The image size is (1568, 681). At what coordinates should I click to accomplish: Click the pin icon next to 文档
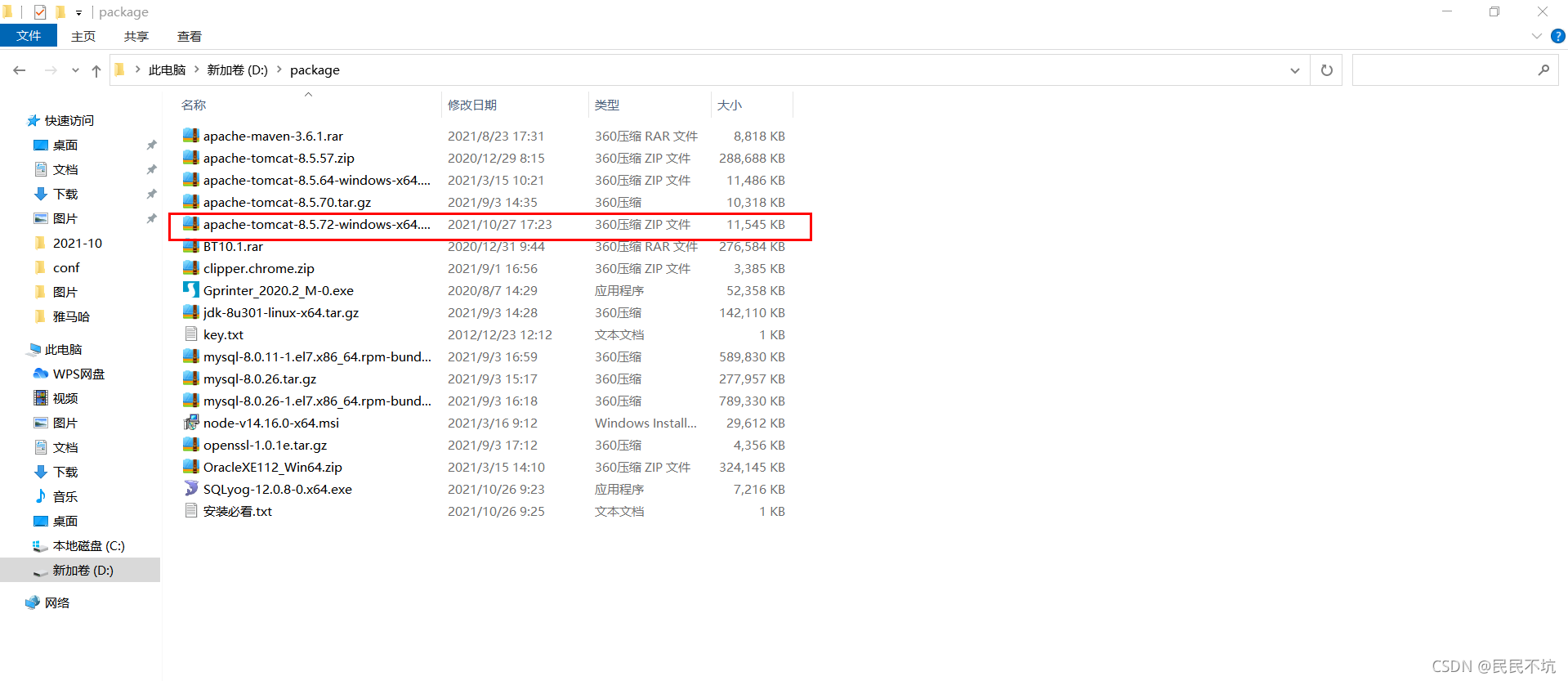(x=151, y=169)
